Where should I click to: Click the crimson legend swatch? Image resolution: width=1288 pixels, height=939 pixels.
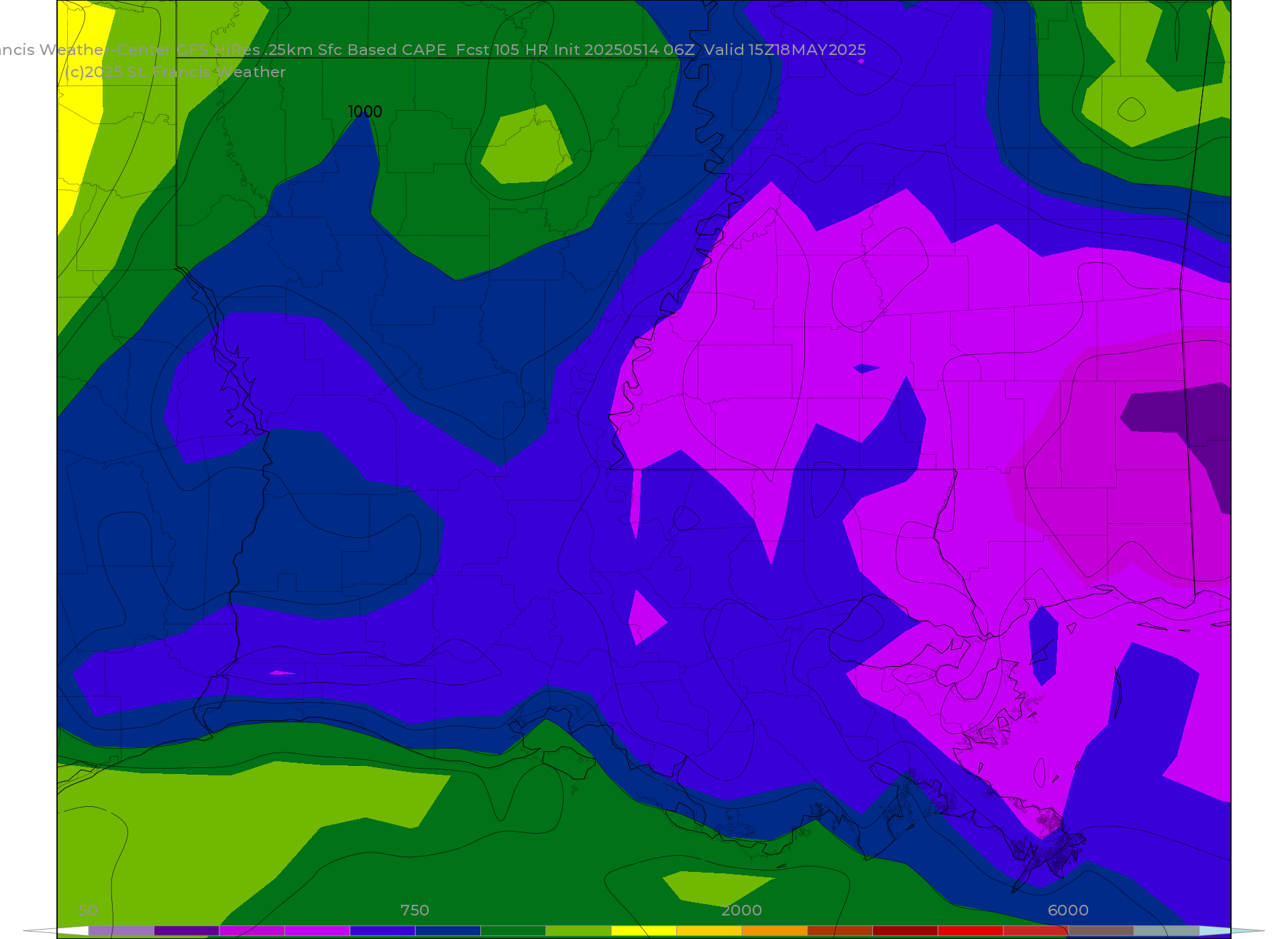pyautogui.click(x=1036, y=931)
